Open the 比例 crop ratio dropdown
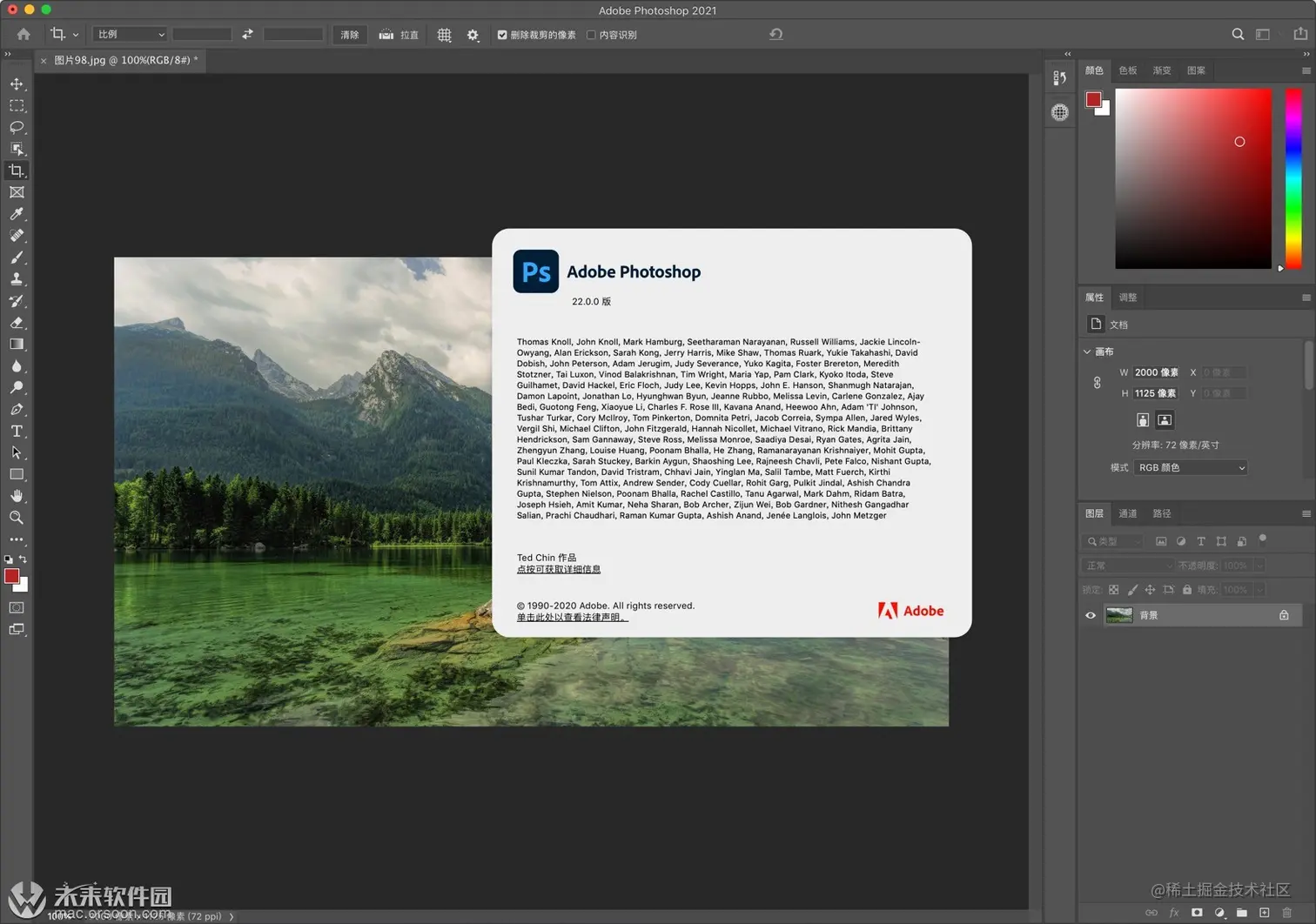The image size is (1316, 924). pos(131,34)
